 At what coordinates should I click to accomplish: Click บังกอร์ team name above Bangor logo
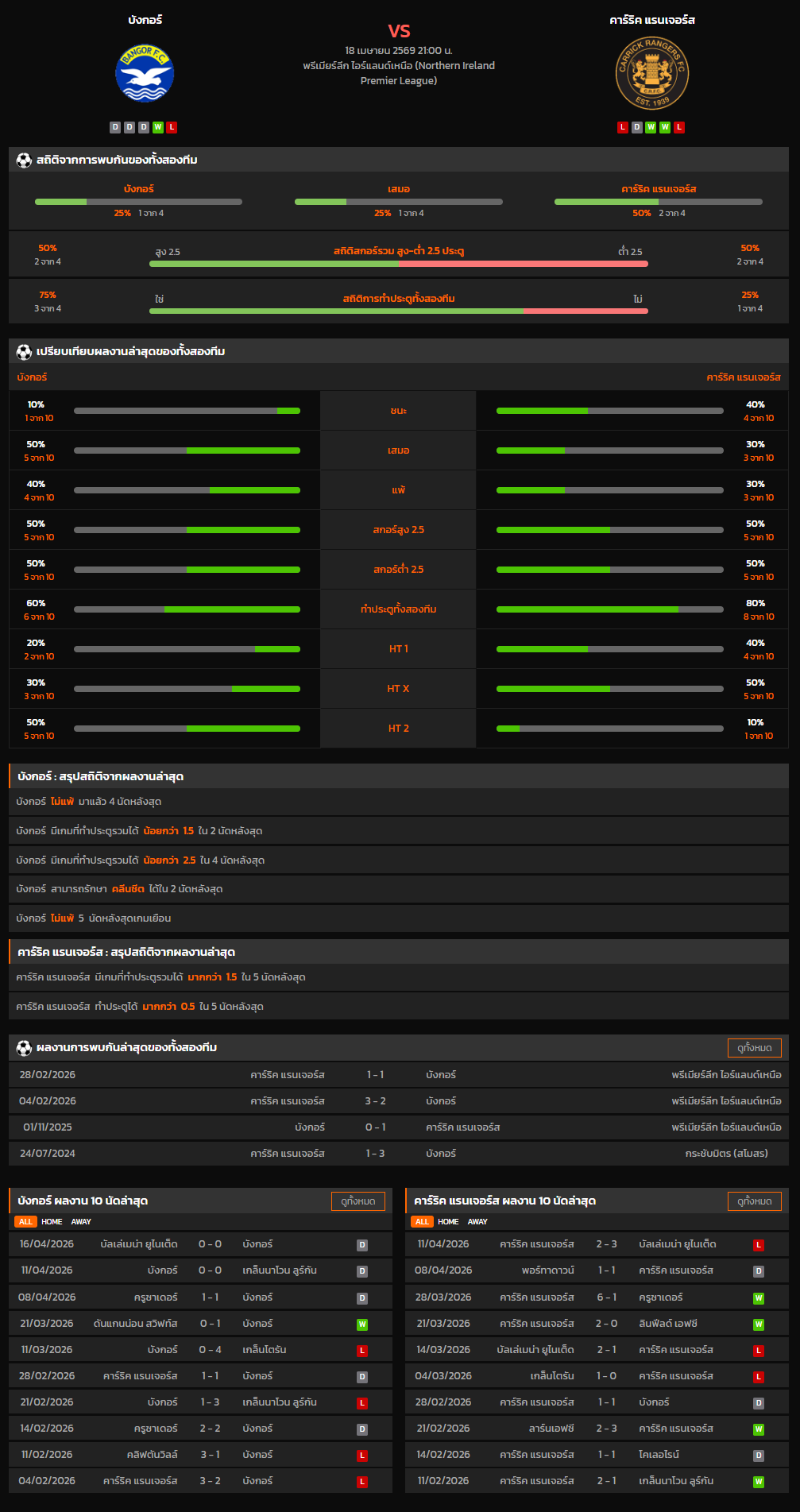pos(145,20)
